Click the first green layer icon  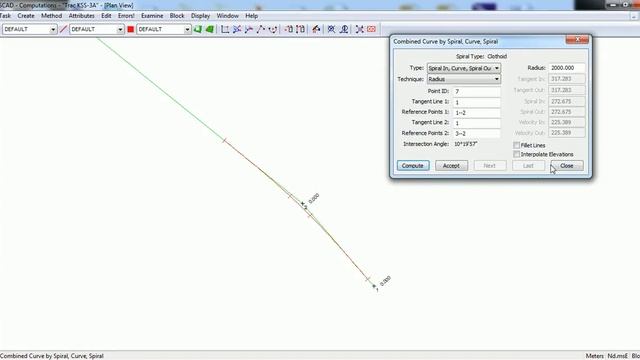pos(198,29)
